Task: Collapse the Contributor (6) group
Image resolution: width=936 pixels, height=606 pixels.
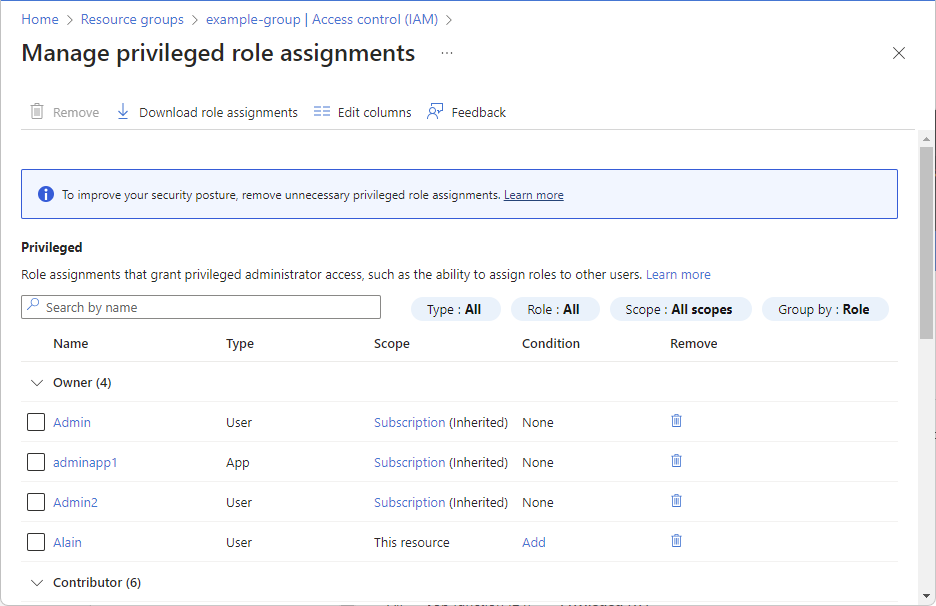Action: point(37,582)
